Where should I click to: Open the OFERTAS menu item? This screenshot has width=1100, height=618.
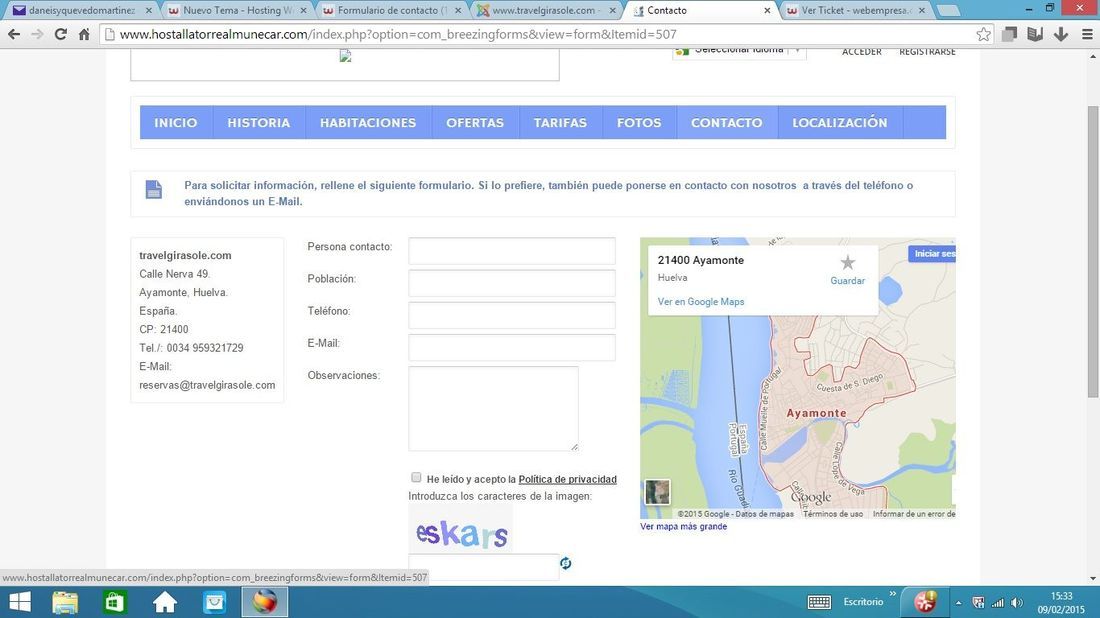[475, 123]
